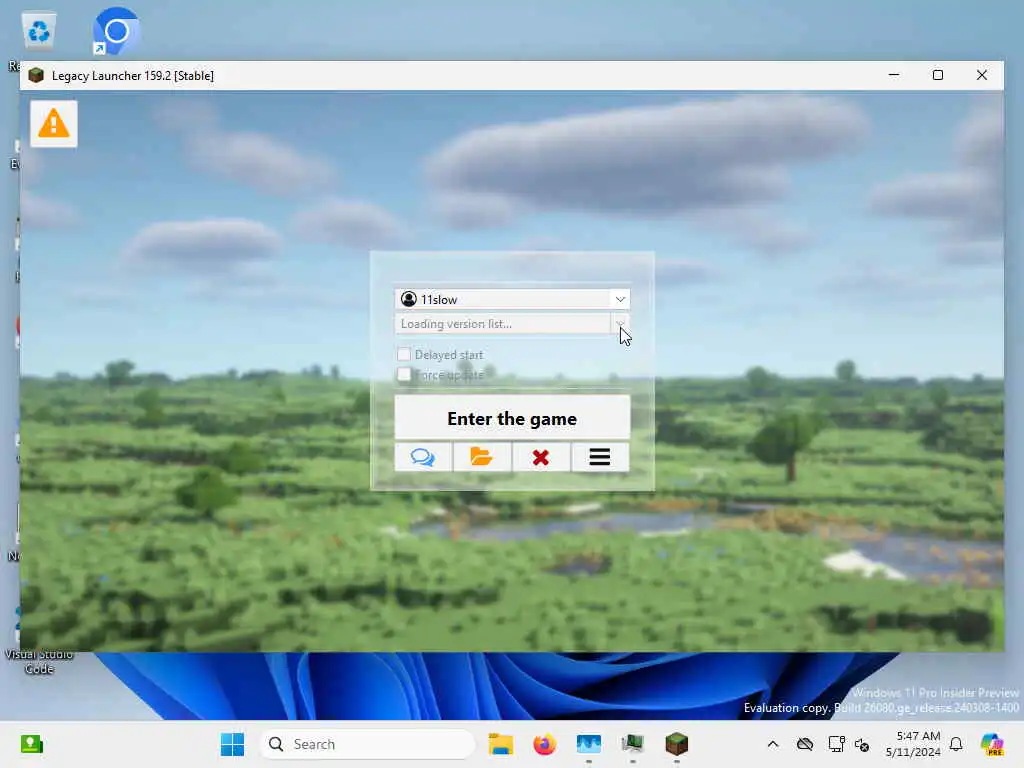Viewport: 1024px width, 768px height.
Task: Click the cloud sync-off tray icon
Action: click(x=805, y=744)
